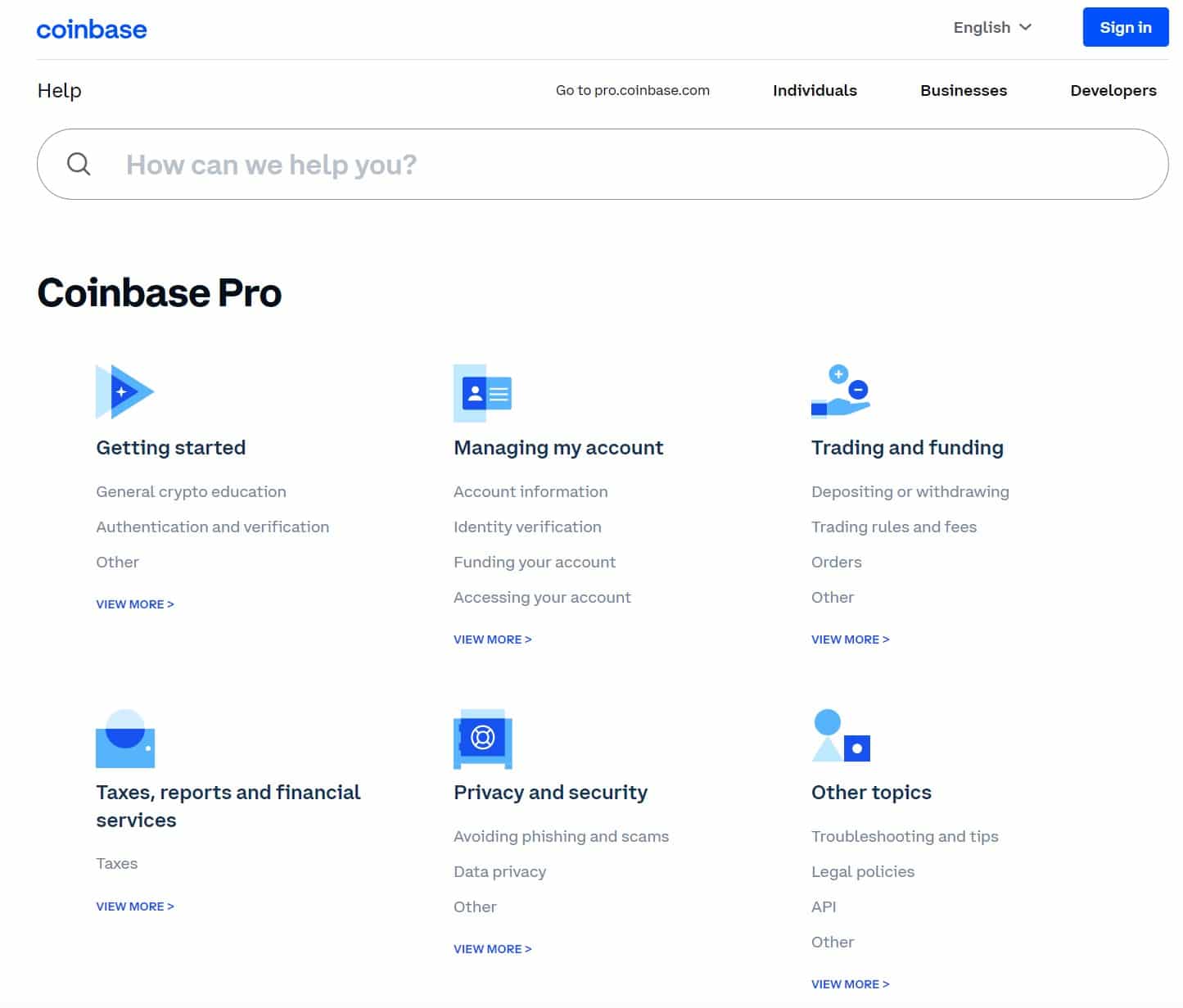Open Depositing or withdrawing
Image resolution: width=1183 pixels, height=1008 pixels.
click(910, 491)
